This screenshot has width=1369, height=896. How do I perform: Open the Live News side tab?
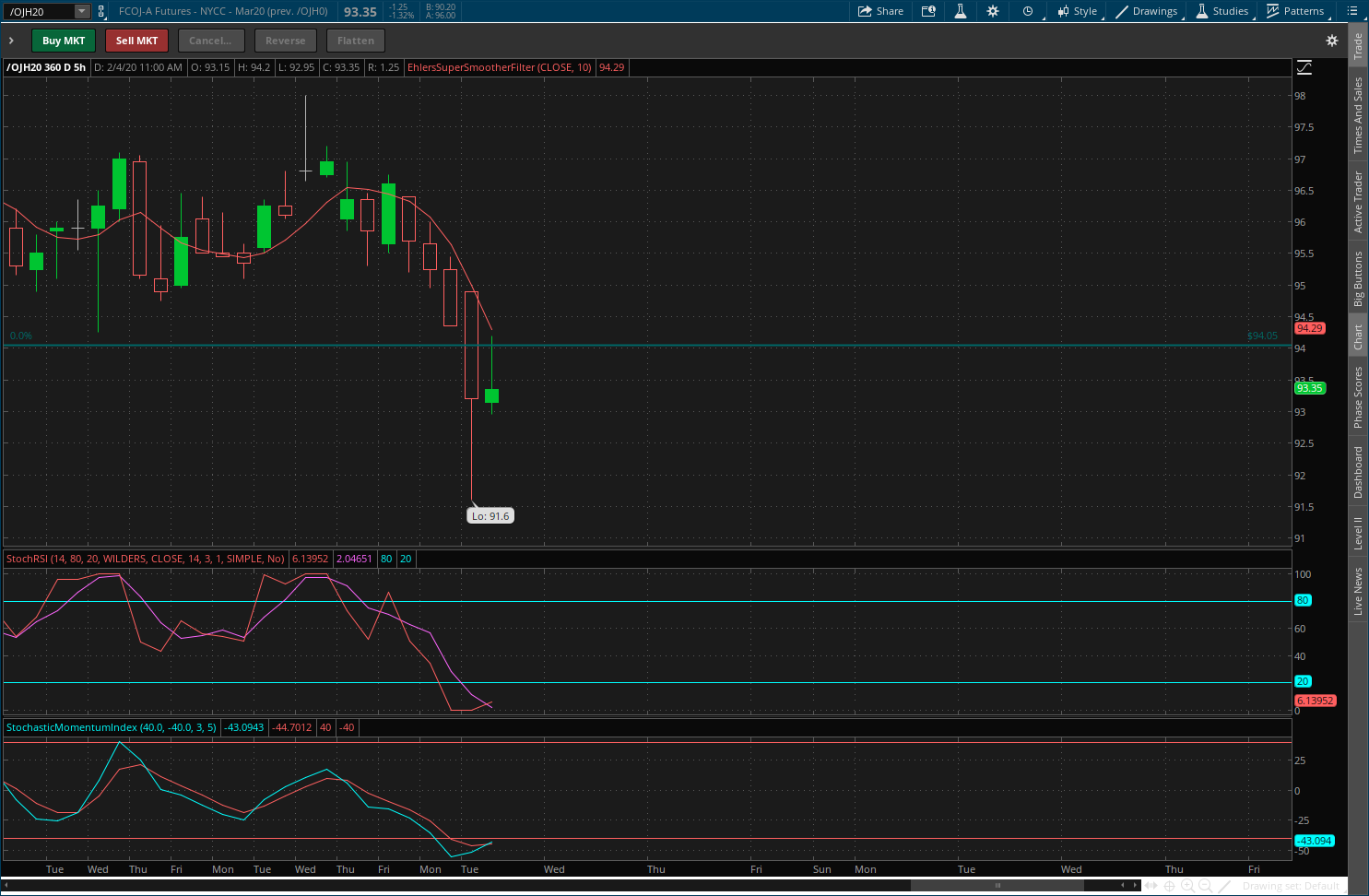pos(1358,591)
